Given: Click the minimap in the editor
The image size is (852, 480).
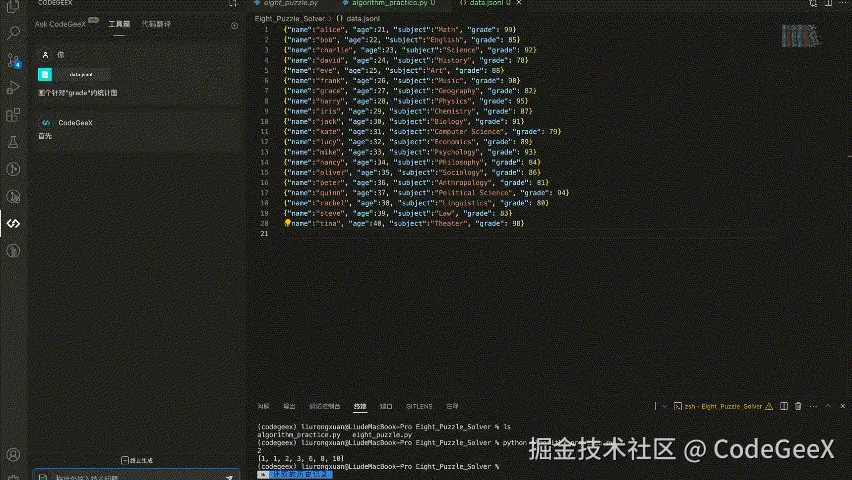Looking at the screenshot, I should tap(800, 36).
